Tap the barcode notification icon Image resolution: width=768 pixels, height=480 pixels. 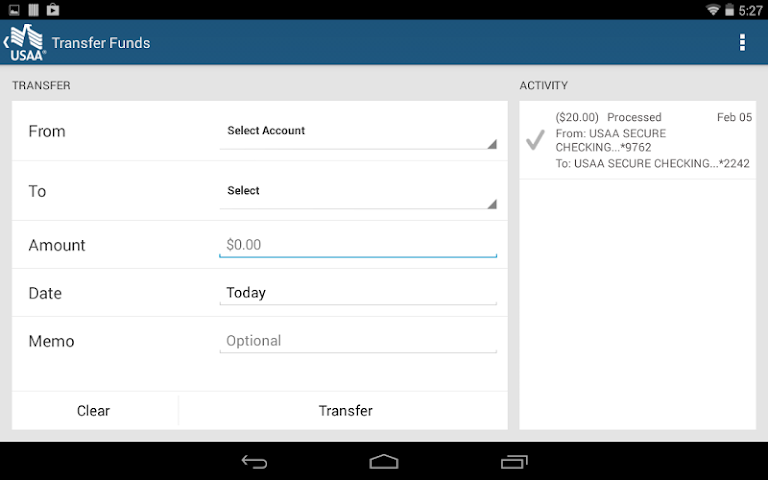[33, 10]
